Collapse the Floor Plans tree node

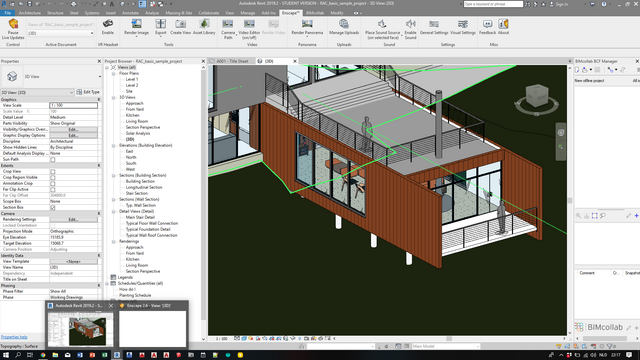[114, 73]
